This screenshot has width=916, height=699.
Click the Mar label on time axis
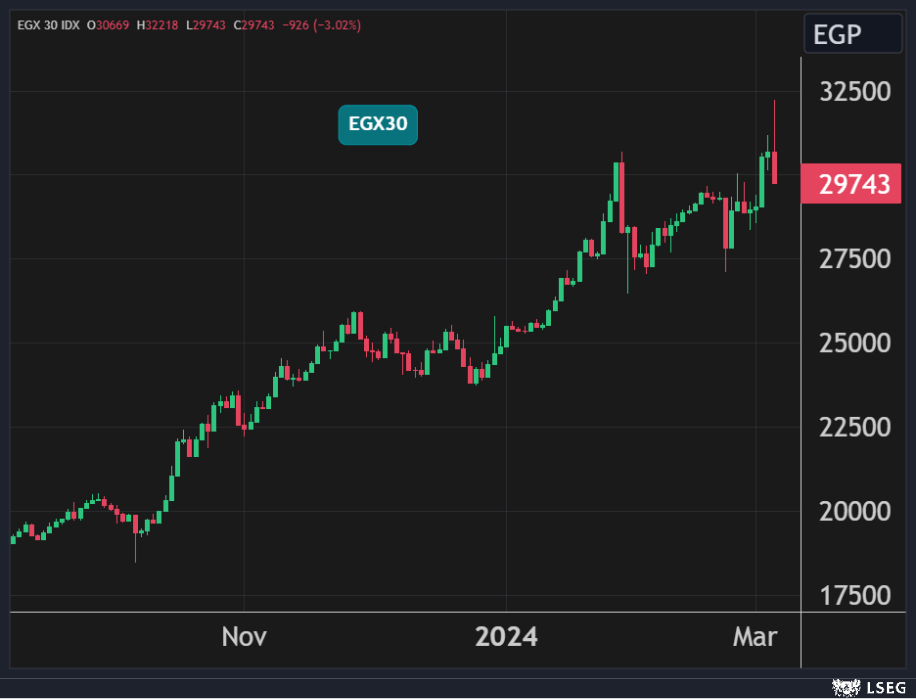coord(755,637)
